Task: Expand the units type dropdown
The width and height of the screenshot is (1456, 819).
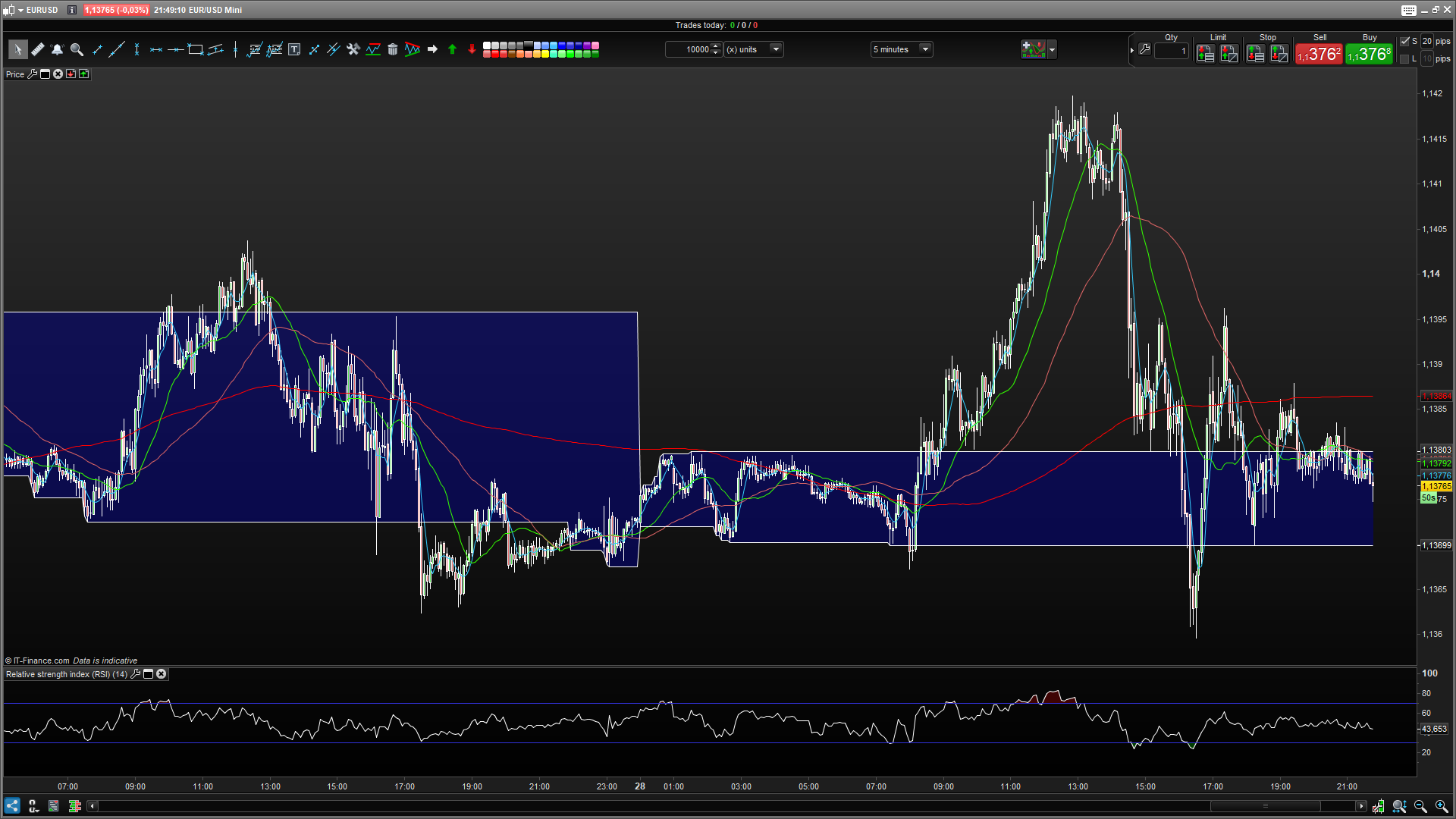Action: (776, 49)
